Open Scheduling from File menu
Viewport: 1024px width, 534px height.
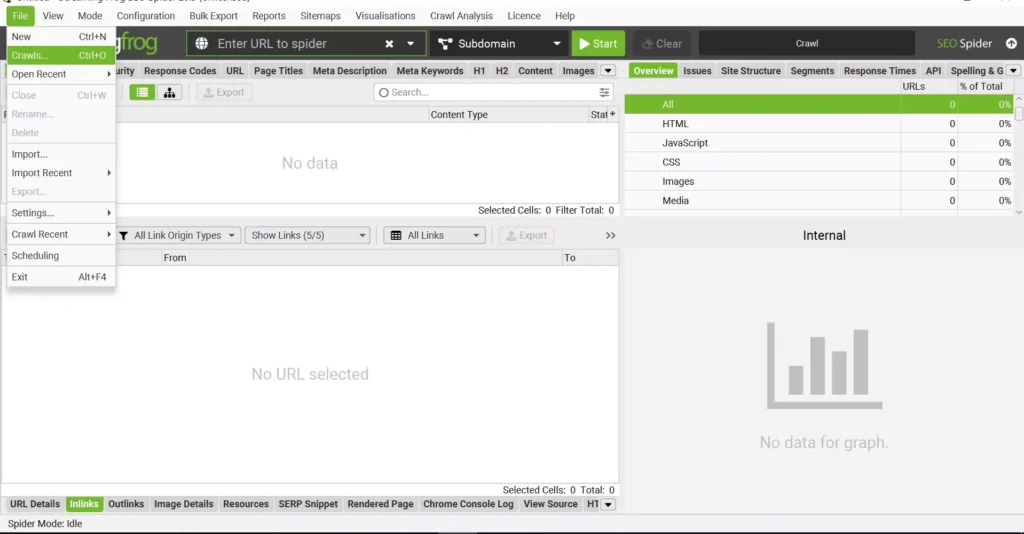point(61,256)
